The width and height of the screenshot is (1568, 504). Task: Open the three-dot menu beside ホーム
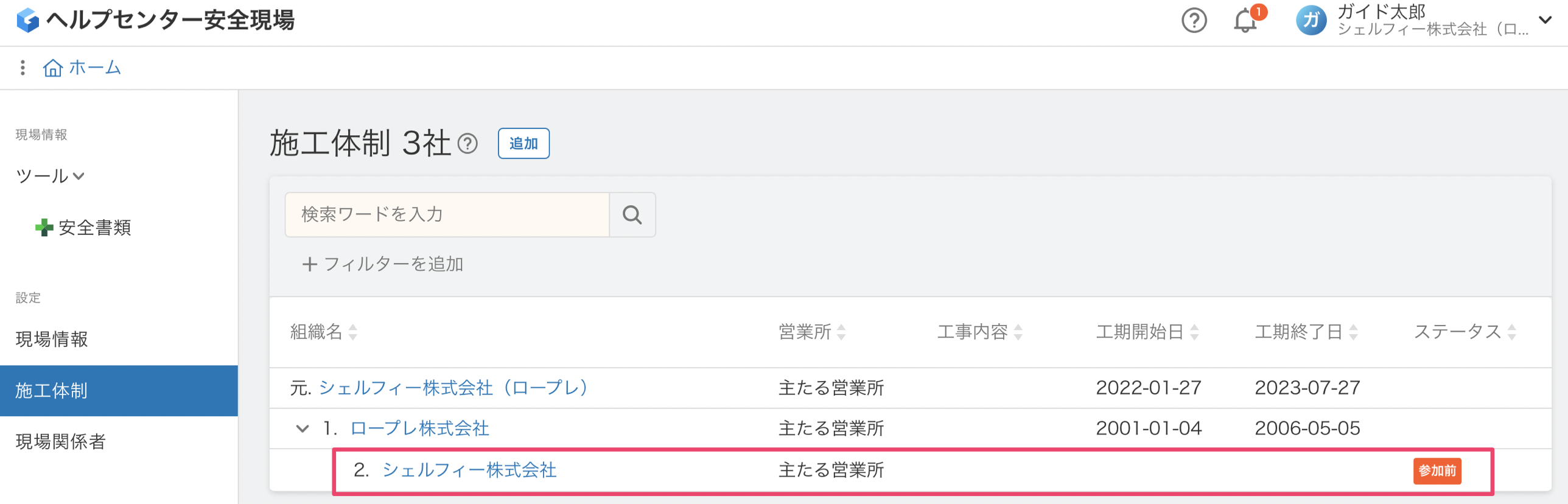[x=23, y=68]
